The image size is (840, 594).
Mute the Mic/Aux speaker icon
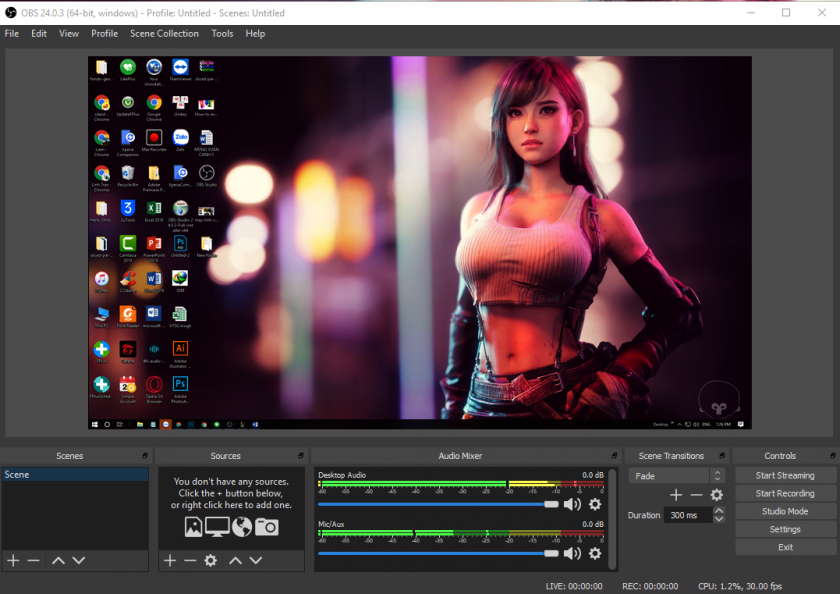coord(573,553)
